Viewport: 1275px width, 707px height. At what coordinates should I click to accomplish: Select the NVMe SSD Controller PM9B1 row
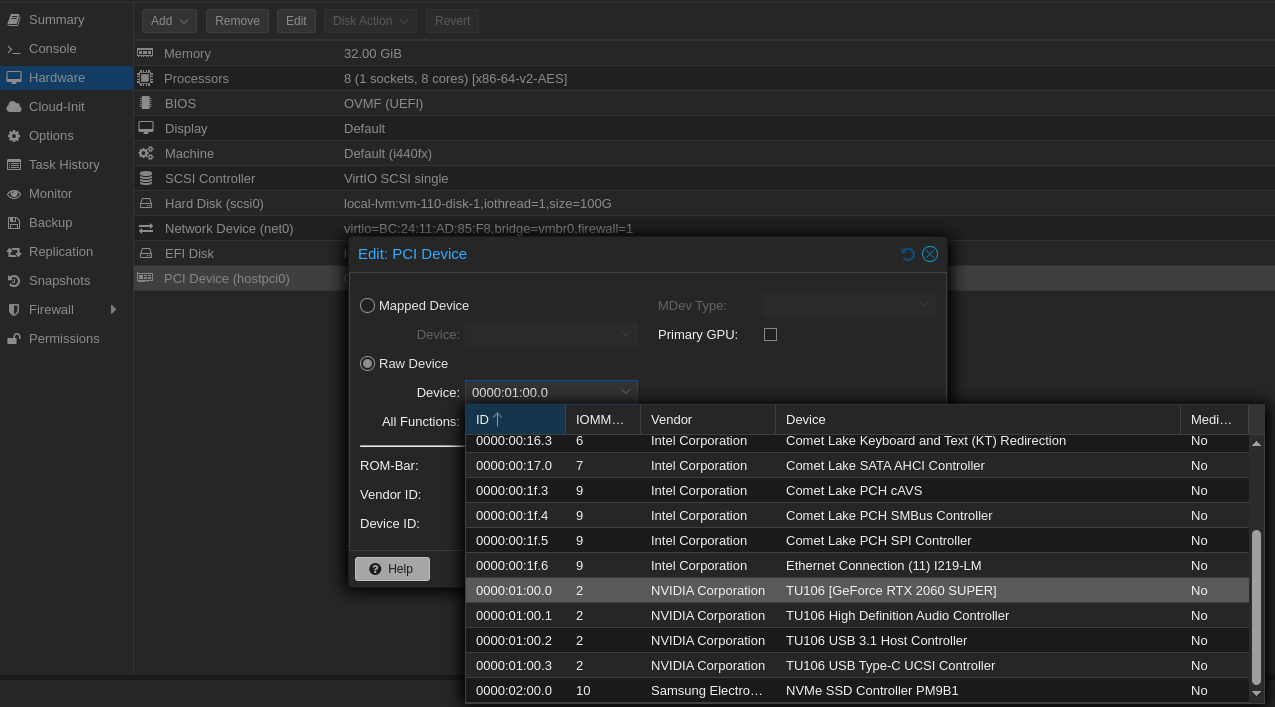[857, 691]
